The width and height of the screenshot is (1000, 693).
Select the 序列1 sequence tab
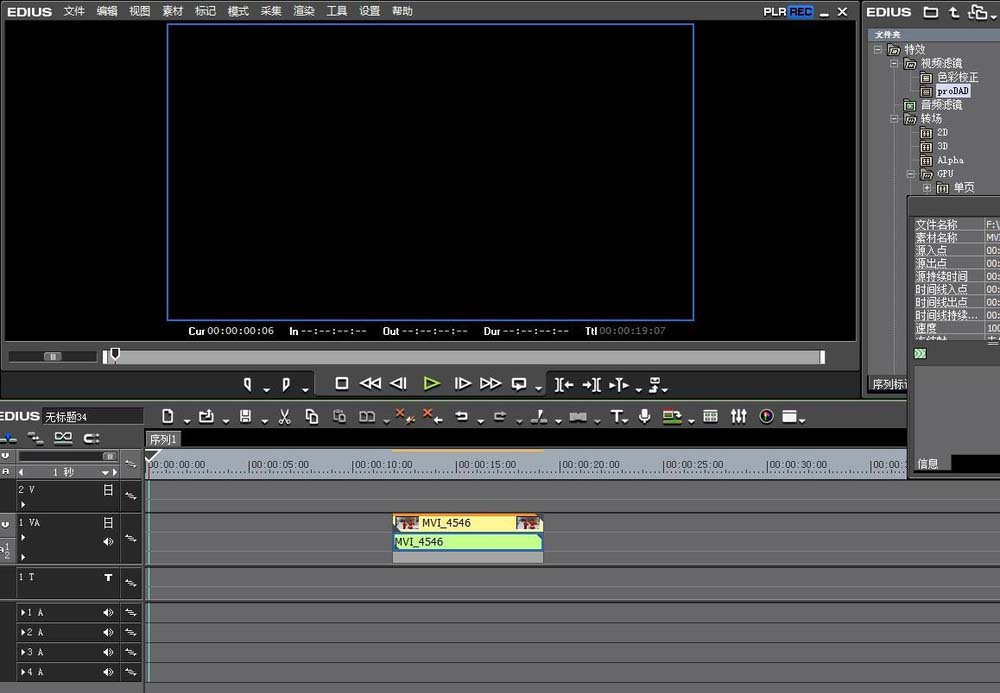click(163, 439)
